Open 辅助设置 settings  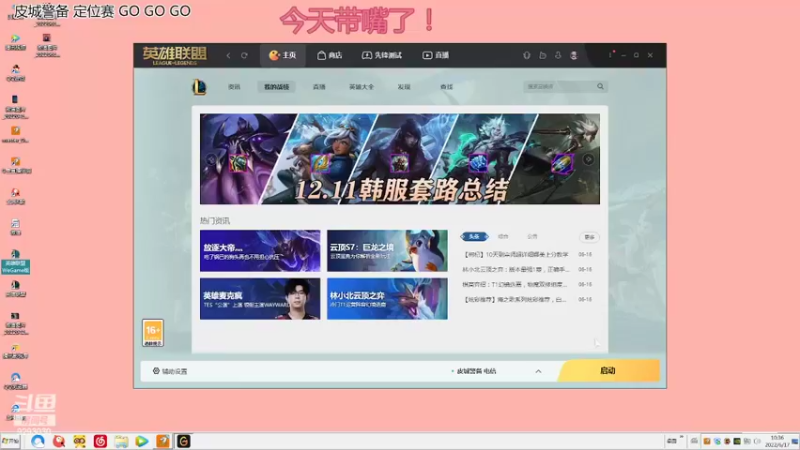pos(170,371)
